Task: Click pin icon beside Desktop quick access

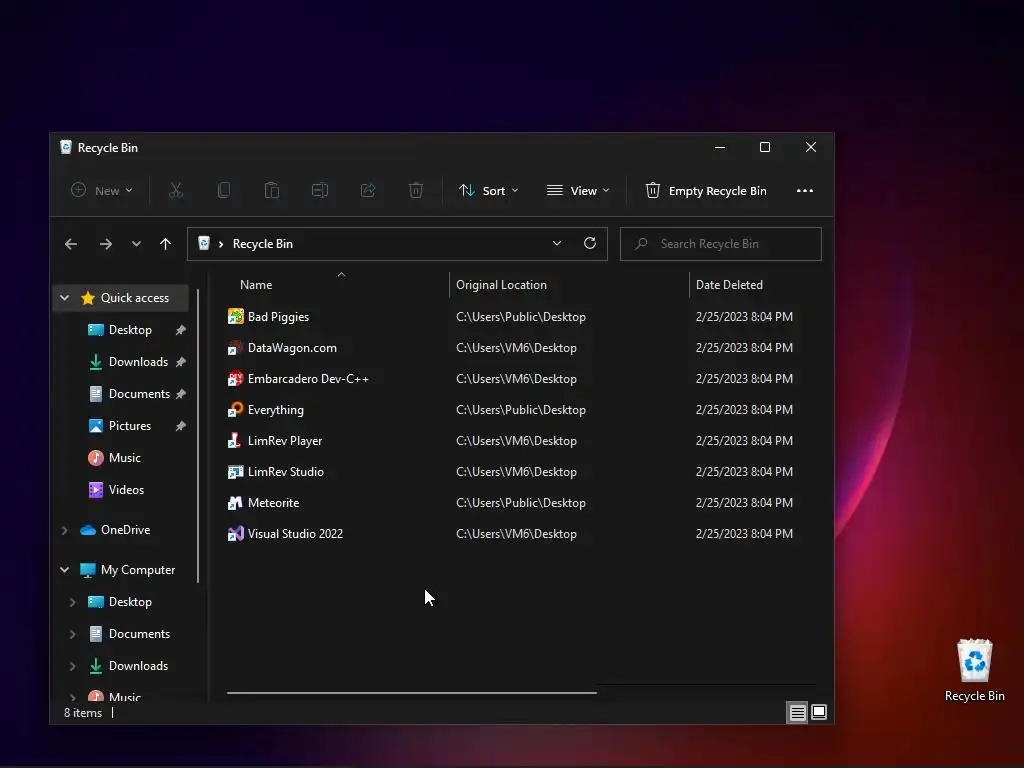Action: (x=181, y=330)
